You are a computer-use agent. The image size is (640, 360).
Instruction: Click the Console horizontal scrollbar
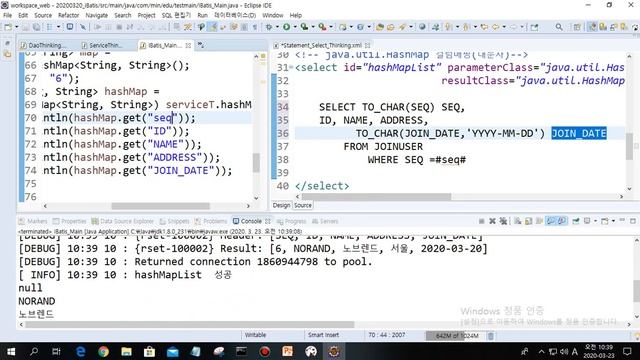click(190, 325)
